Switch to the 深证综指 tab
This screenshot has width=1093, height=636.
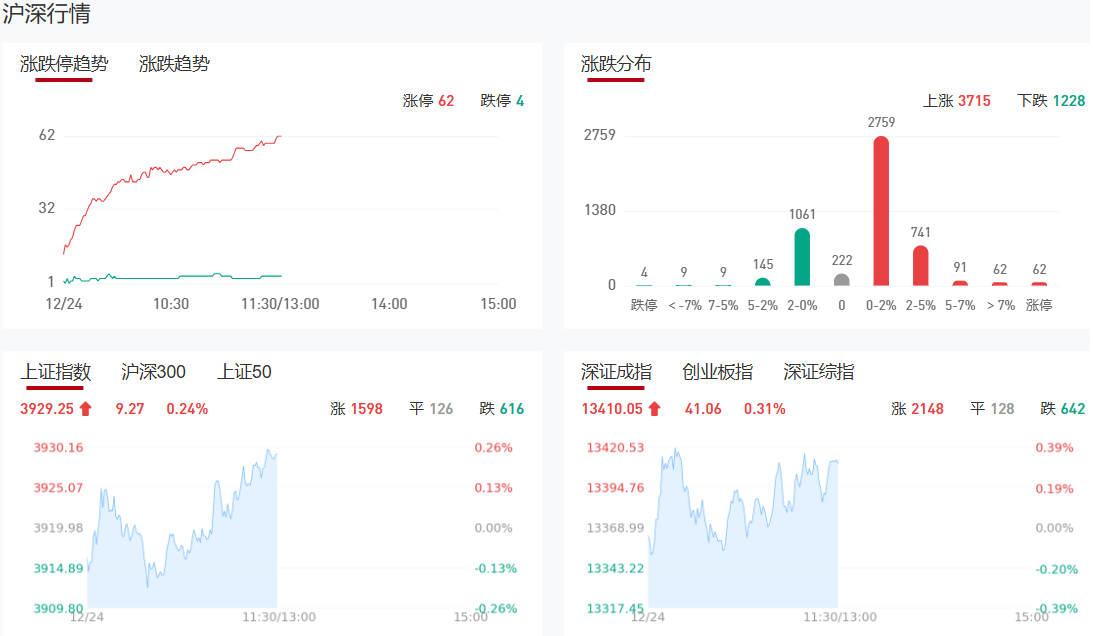(818, 372)
